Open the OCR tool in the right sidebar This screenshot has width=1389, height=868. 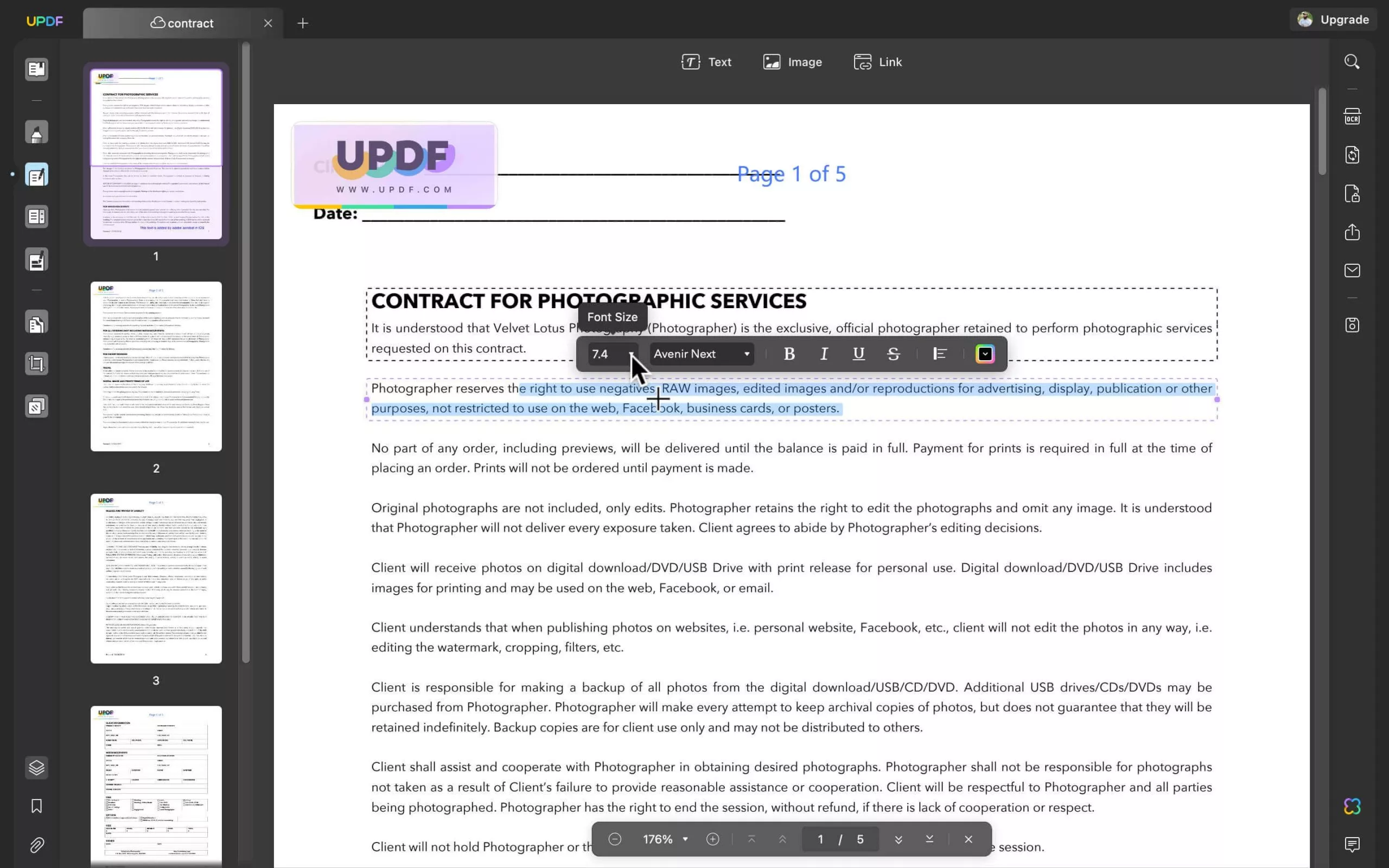click(x=1352, y=116)
